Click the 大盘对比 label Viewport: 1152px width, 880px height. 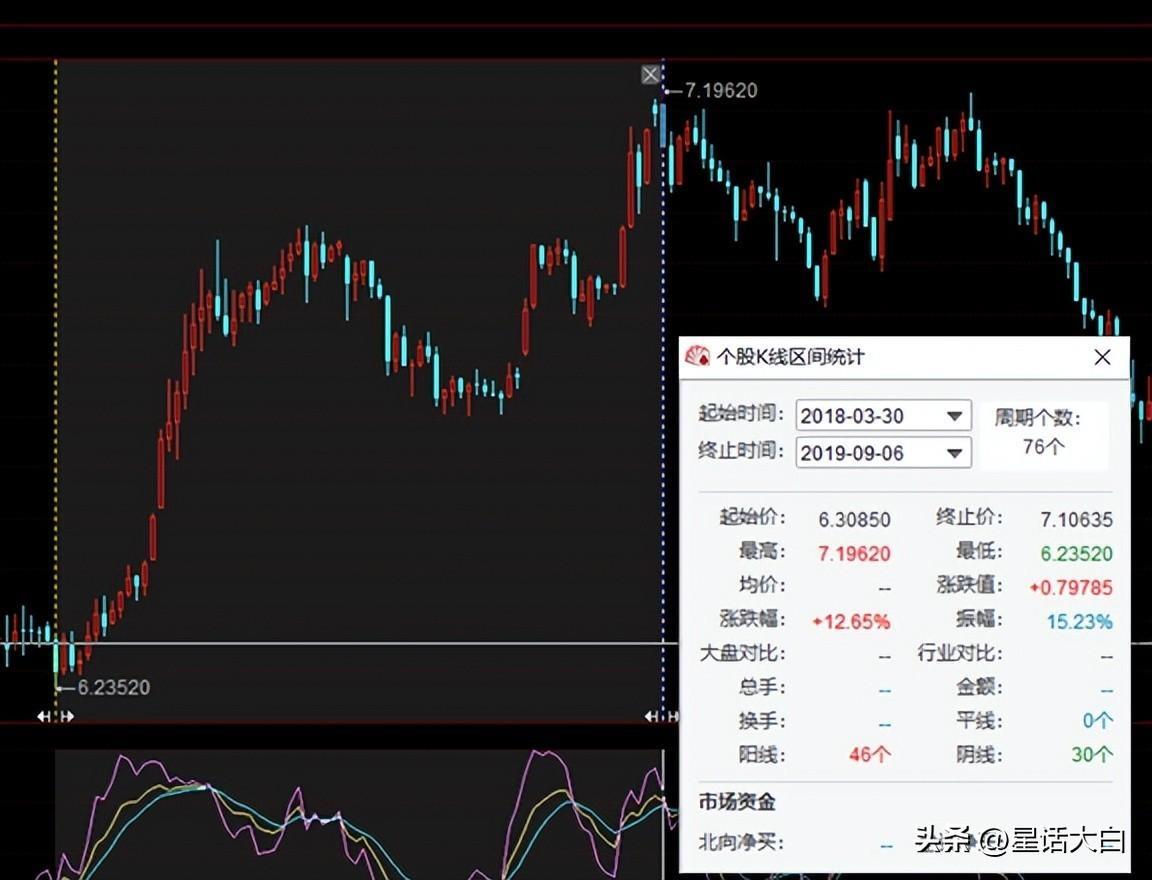tap(742, 653)
